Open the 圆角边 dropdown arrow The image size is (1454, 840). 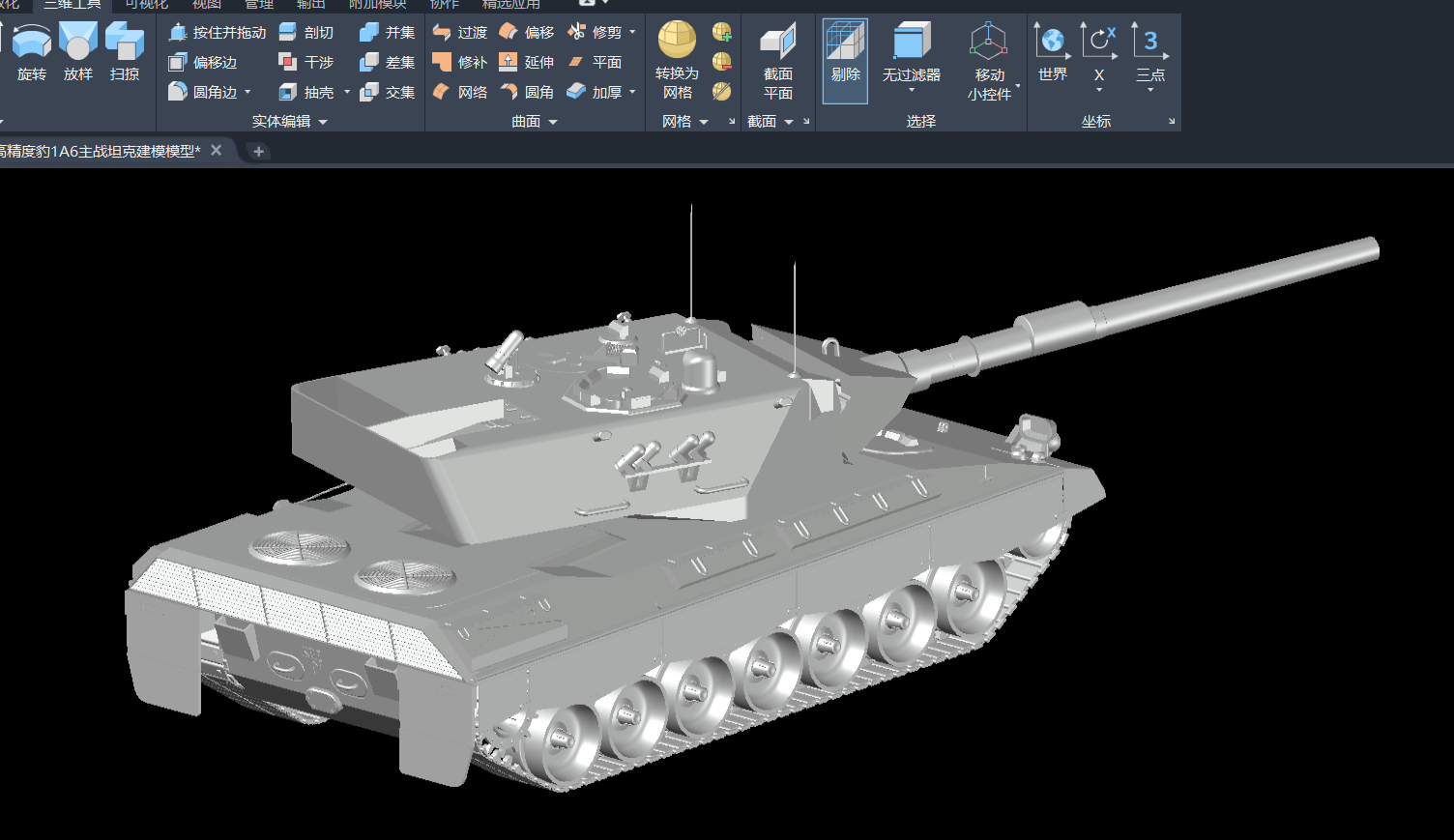tap(247, 92)
